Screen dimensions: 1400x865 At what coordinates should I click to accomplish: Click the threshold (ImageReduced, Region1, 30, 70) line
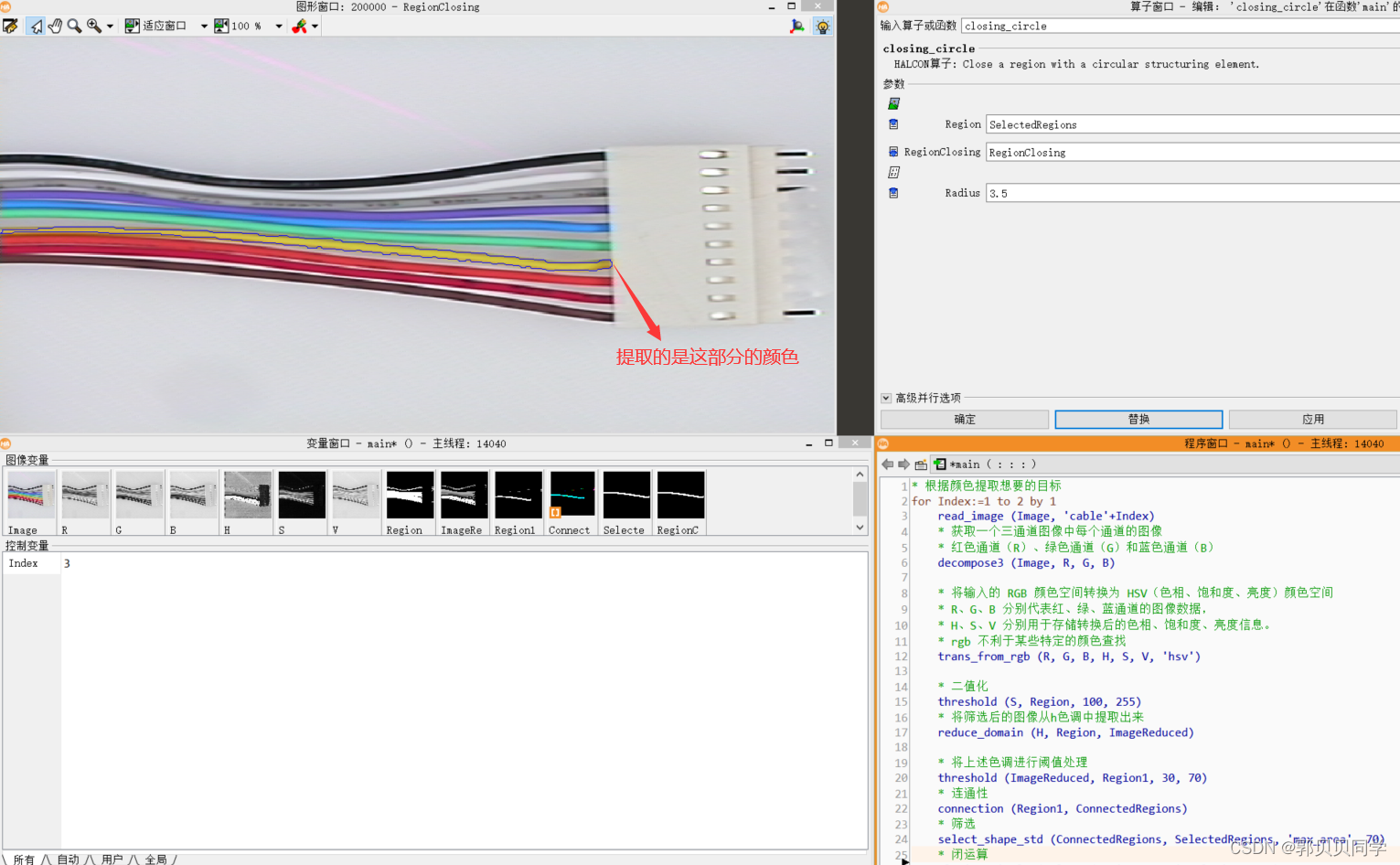(x=1073, y=778)
